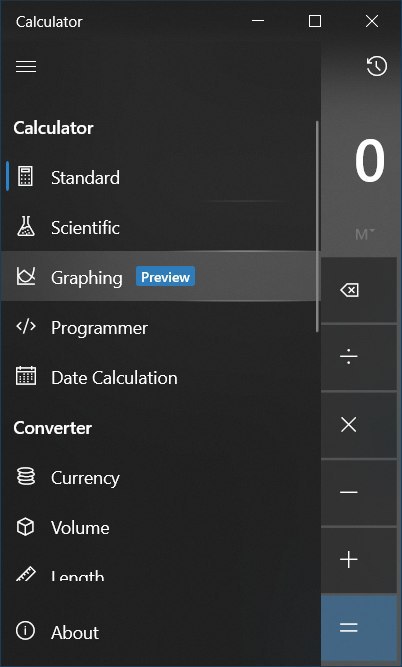The height and width of the screenshot is (667, 402).
Task: Click the Graphing chart icon
Action: point(26,276)
